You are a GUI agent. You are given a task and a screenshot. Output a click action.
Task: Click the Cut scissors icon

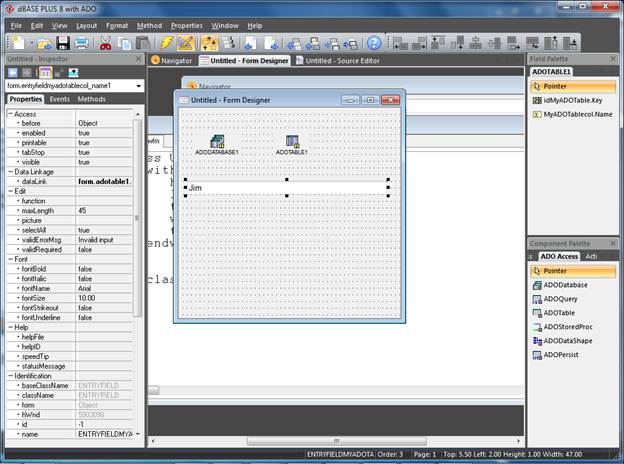click(x=105, y=43)
